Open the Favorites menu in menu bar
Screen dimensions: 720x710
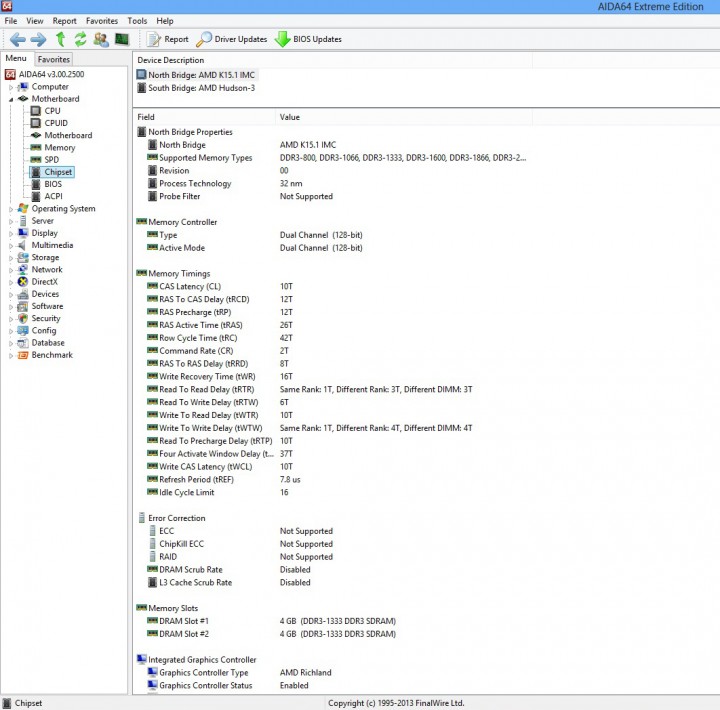click(102, 21)
